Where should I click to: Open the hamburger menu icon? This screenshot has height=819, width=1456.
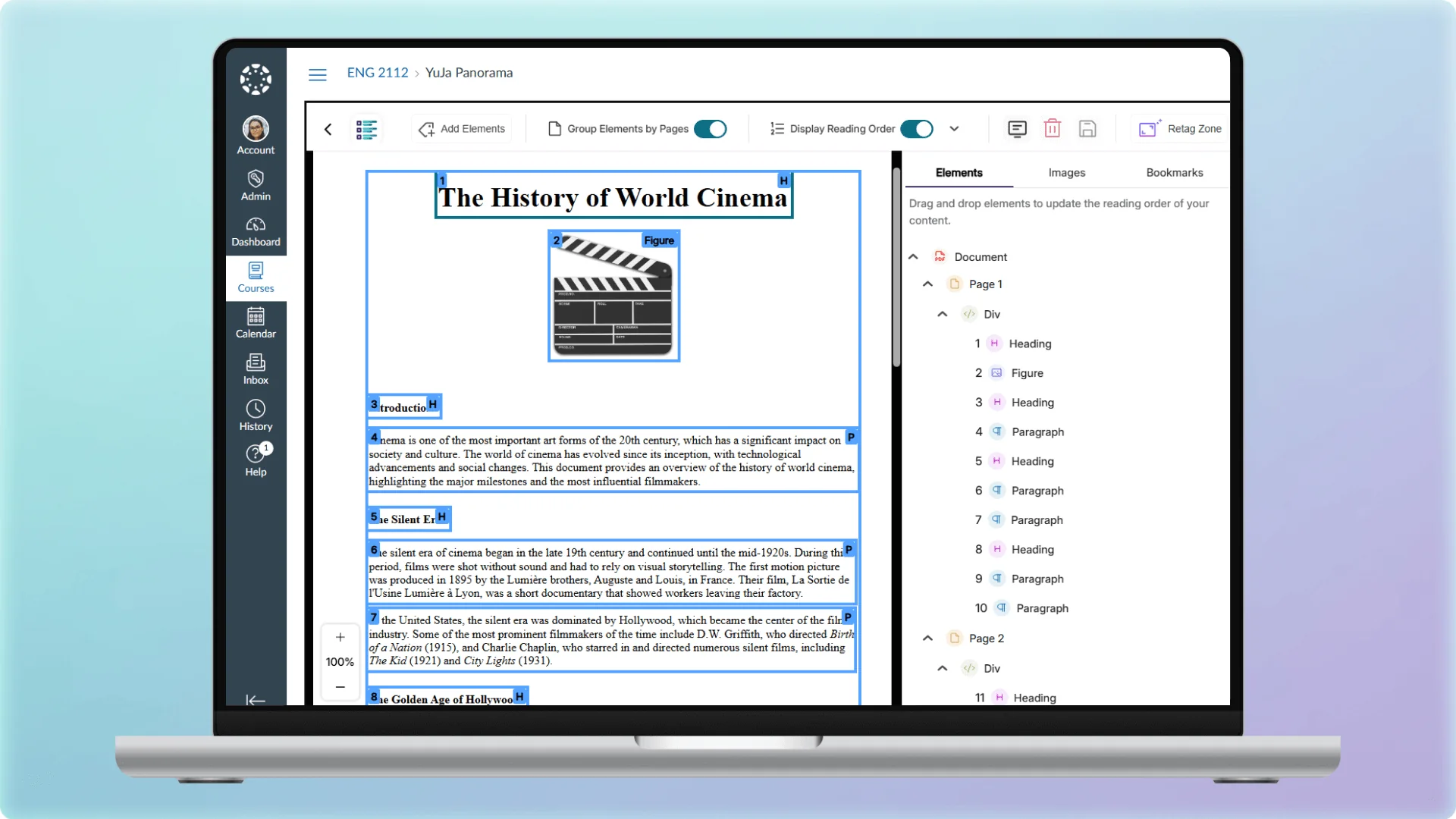click(x=318, y=74)
